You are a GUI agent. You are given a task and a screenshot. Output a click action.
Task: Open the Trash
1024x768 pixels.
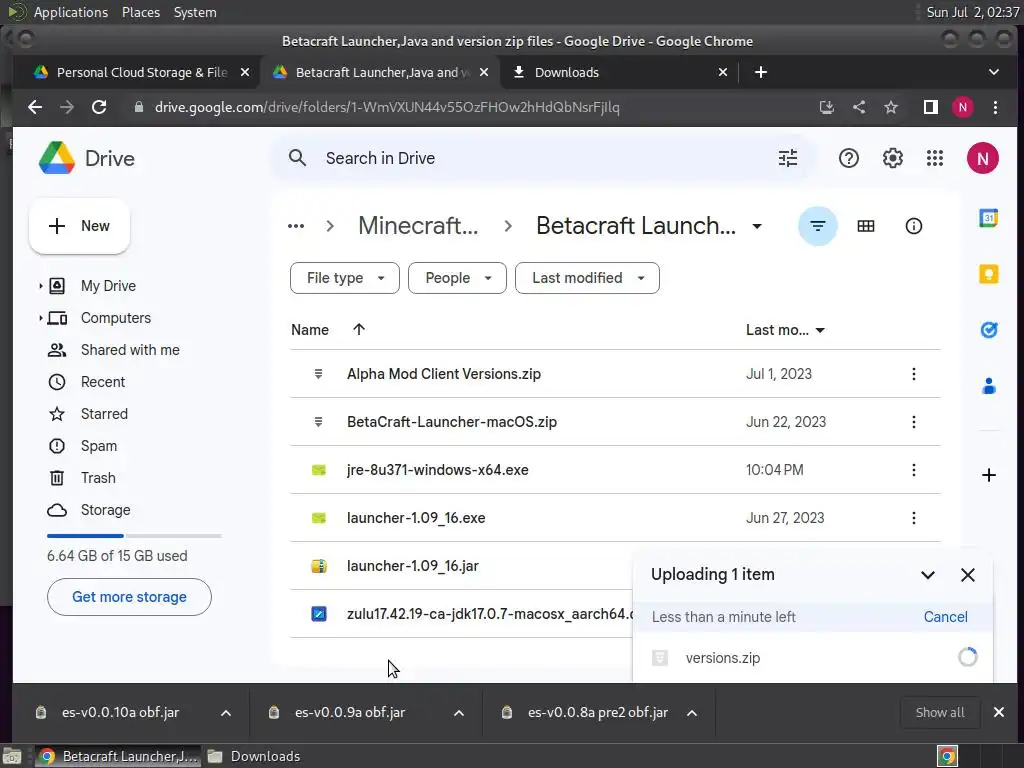point(98,478)
